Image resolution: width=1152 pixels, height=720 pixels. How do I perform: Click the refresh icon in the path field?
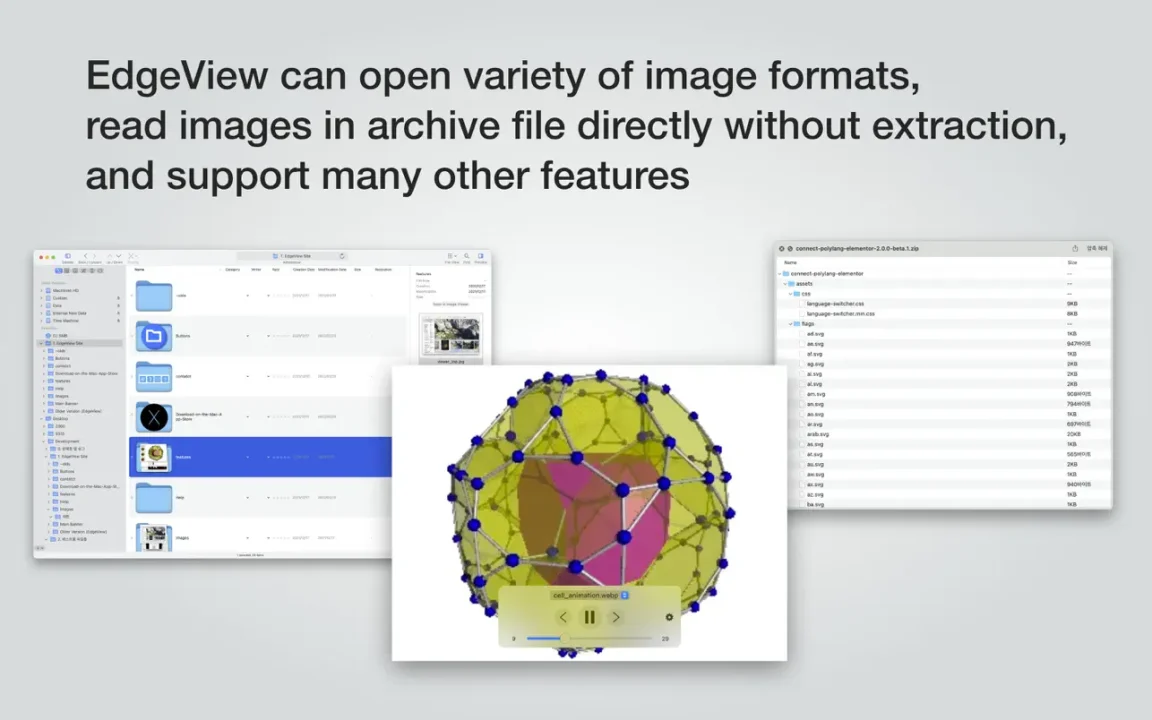click(342, 256)
